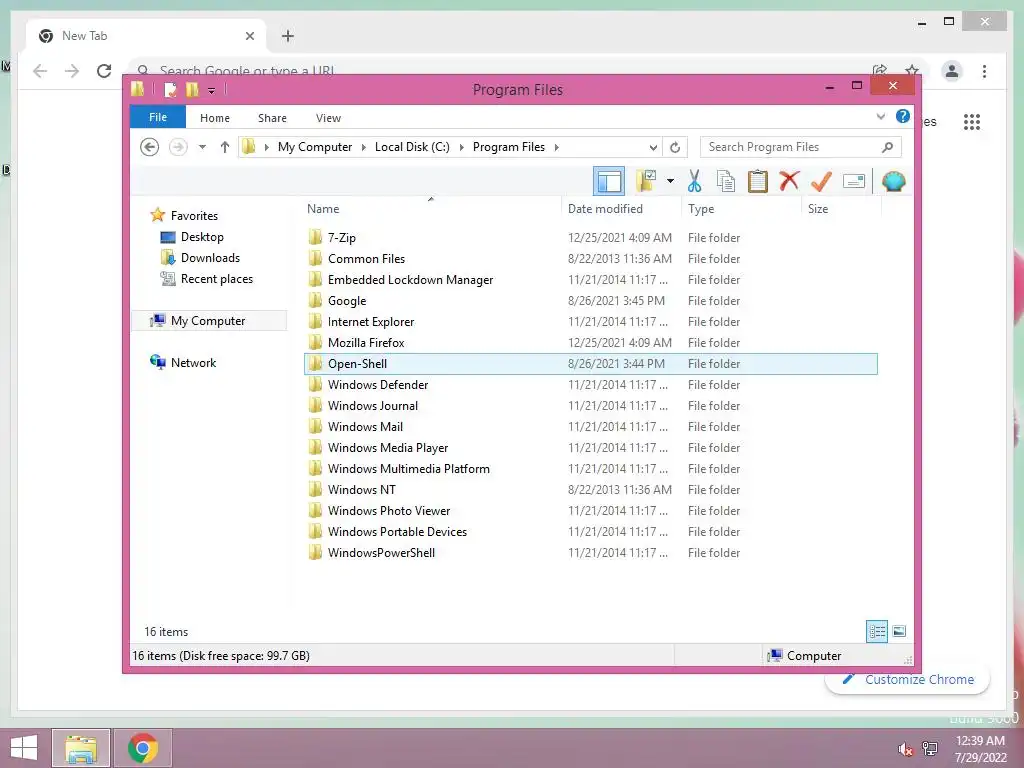Open Classic Explorer shell settings icon

(x=893, y=181)
